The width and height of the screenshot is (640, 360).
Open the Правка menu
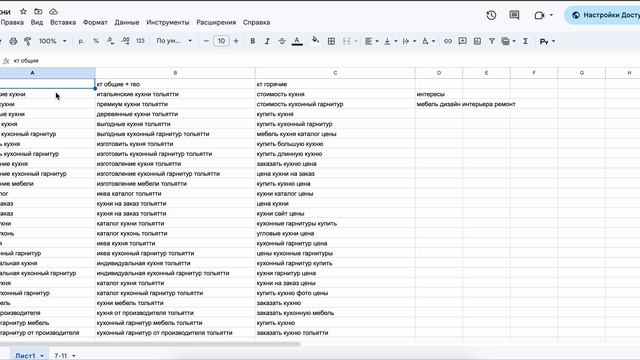pos(12,22)
